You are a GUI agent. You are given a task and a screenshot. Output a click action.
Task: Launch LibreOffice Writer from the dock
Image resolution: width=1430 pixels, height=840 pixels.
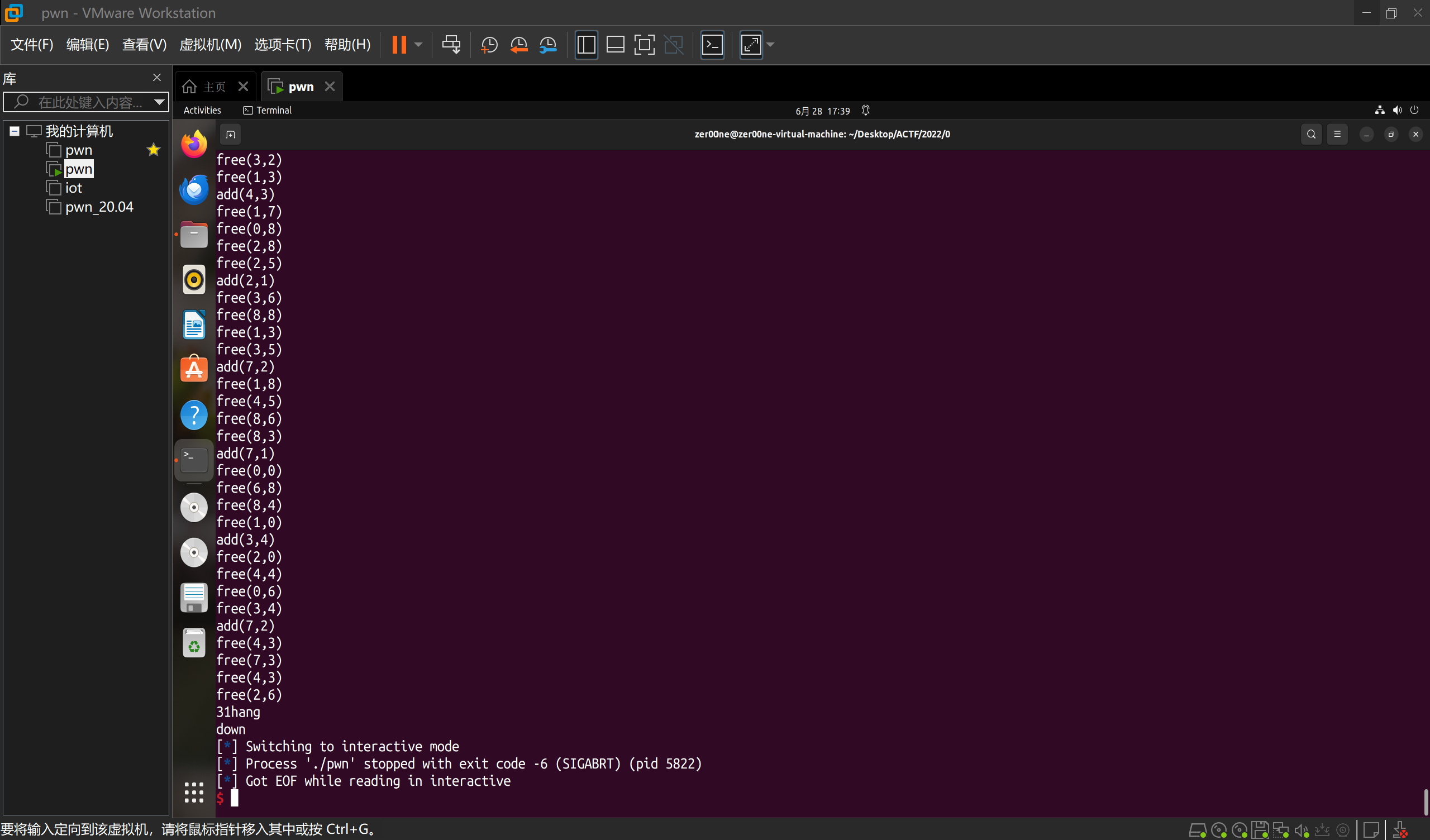[x=194, y=324]
